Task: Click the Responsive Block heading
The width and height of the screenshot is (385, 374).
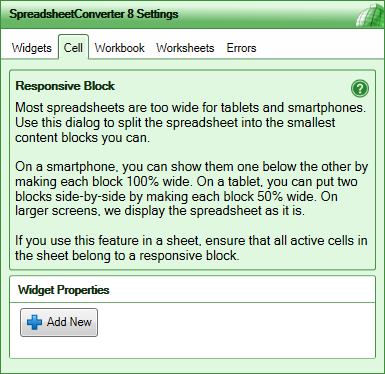Action: click(65, 86)
